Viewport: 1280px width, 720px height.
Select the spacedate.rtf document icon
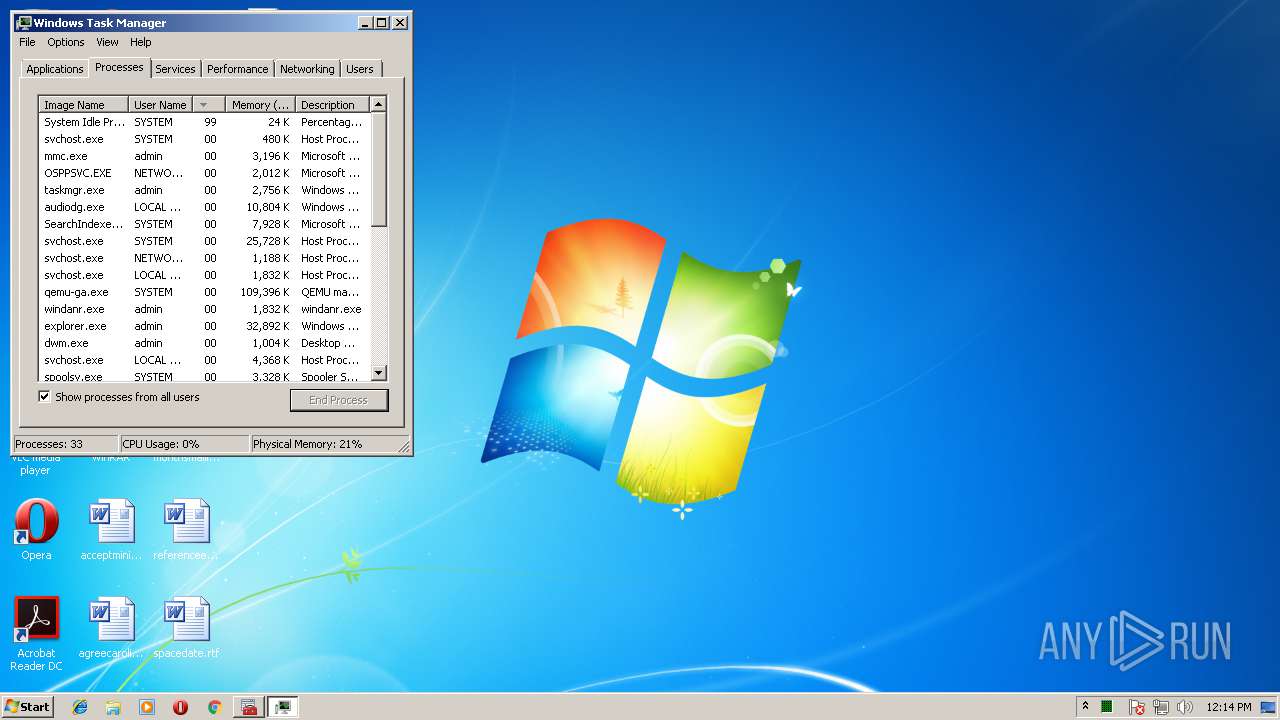pyautogui.click(x=186, y=628)
